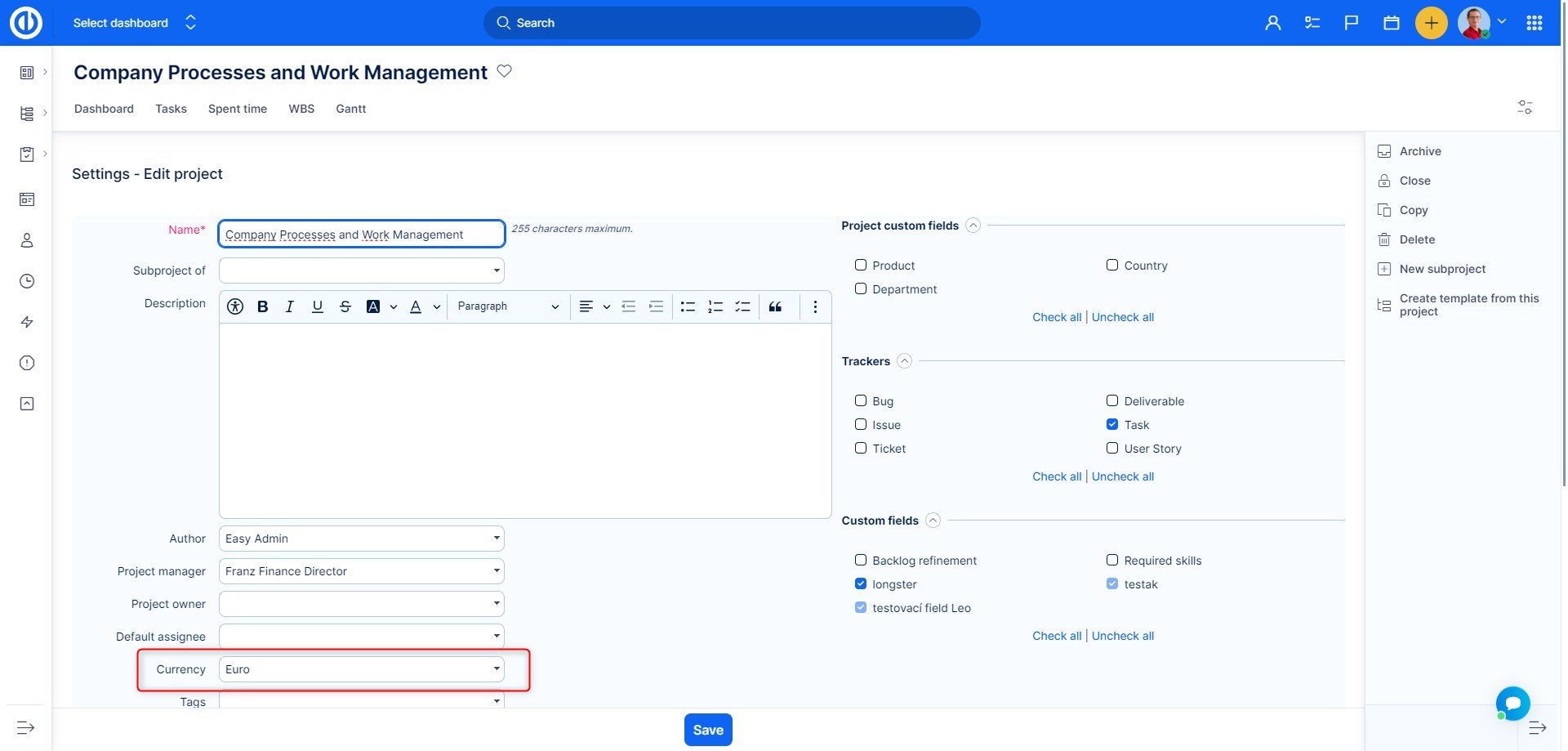Open the Spent time tab
This screenshot has width=1568, height=751.
click(237, 109)
